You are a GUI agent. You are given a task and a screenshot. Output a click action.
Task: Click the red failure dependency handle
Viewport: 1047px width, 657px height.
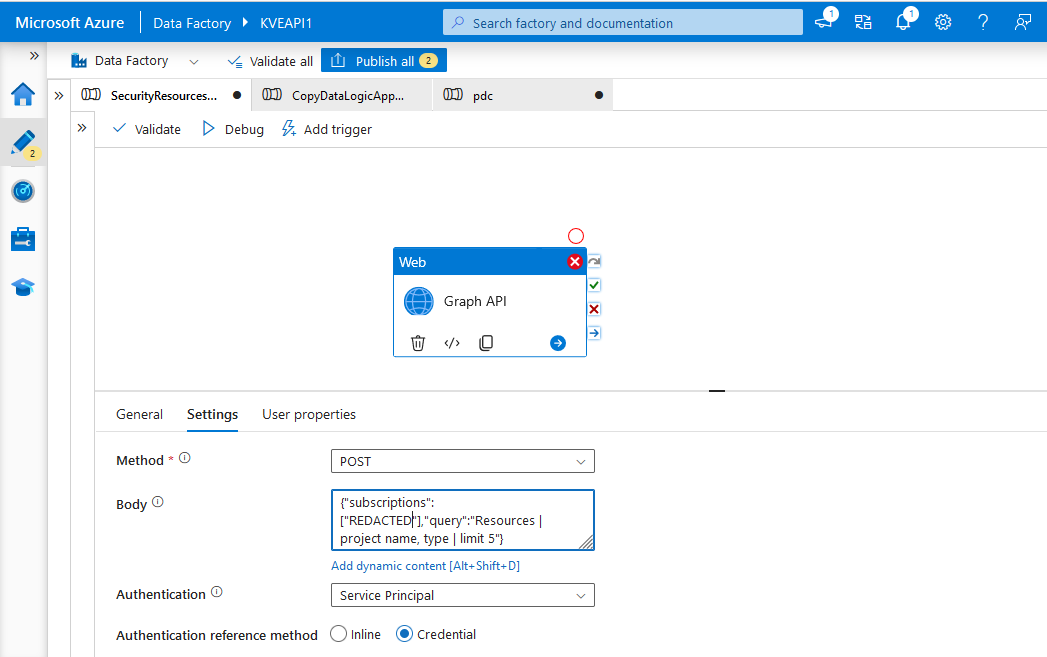(x=594, y=309)
